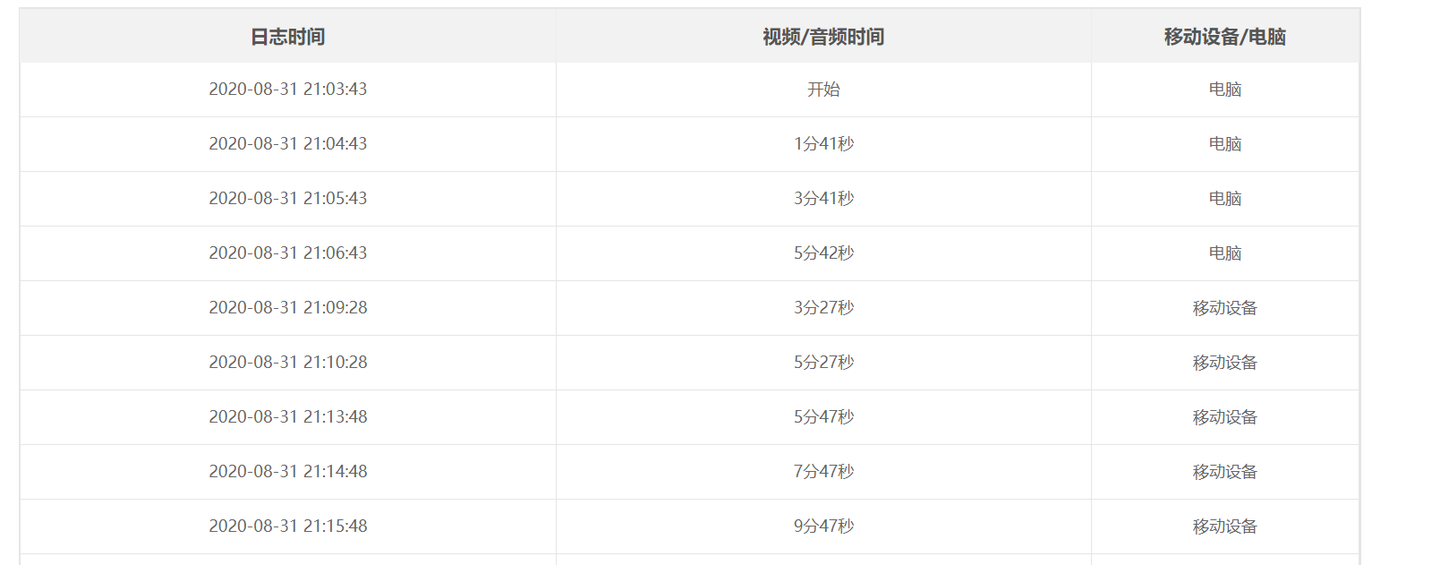This screenshot has width=1440, height=565.
Task: Select the 3分41秒 video time cell
Action: point(823,198)
